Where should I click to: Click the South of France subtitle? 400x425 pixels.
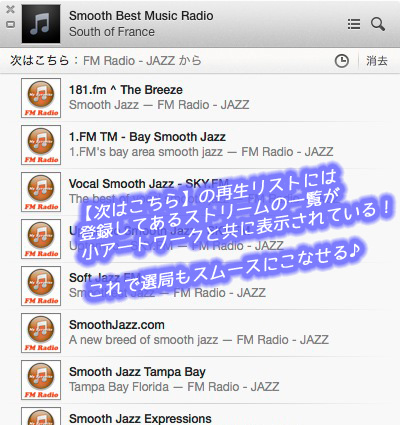click(x=112, y=32)
